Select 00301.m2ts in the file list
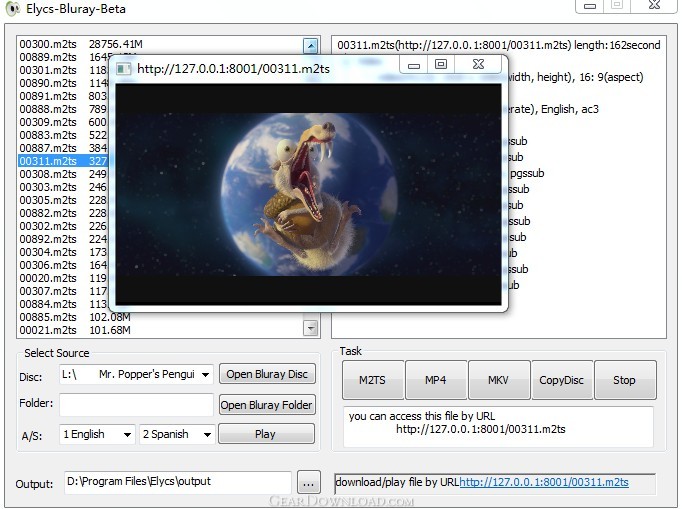682x509 pixels. tap(63, 70)
